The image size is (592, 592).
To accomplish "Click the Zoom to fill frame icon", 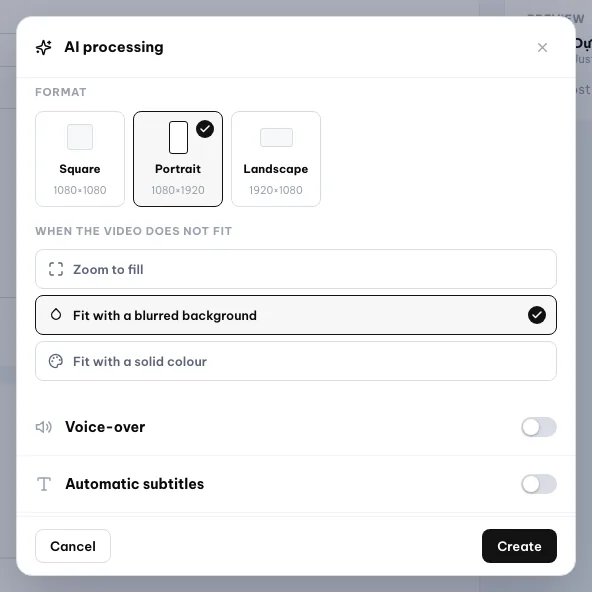I will click(x=56, y=270).
